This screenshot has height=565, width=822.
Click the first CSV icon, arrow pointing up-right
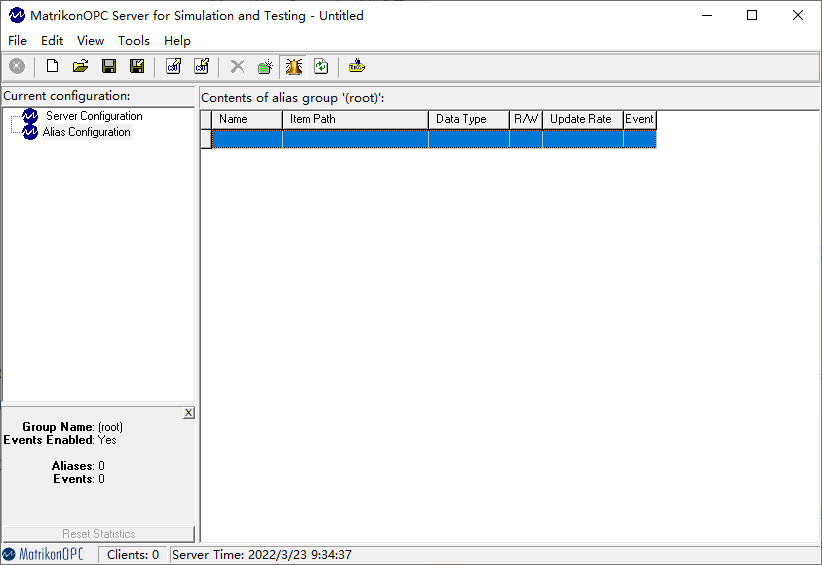point(174,67)
